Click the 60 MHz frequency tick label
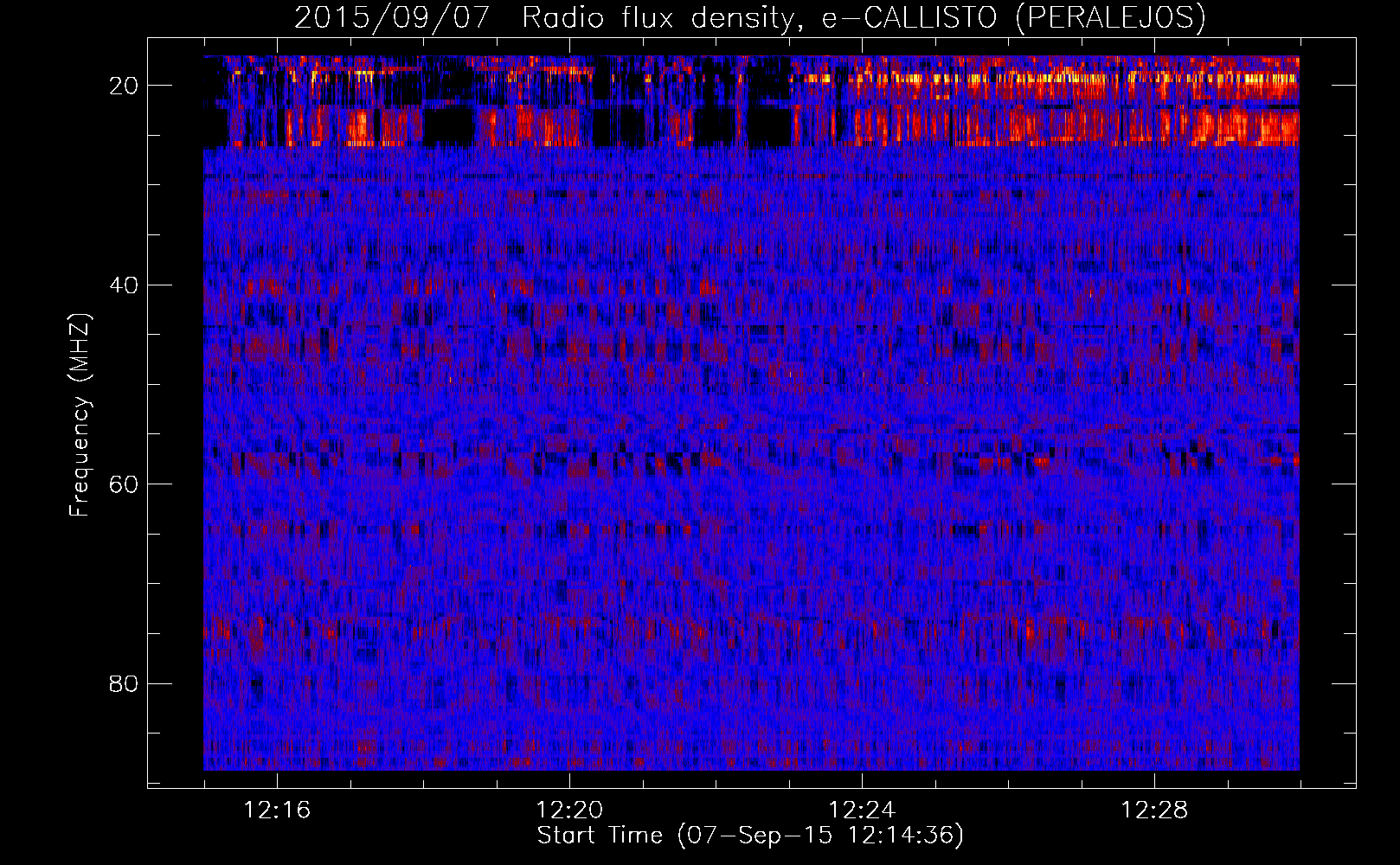The width and height of the screenshot is (1400, 865). coord(124,484)
